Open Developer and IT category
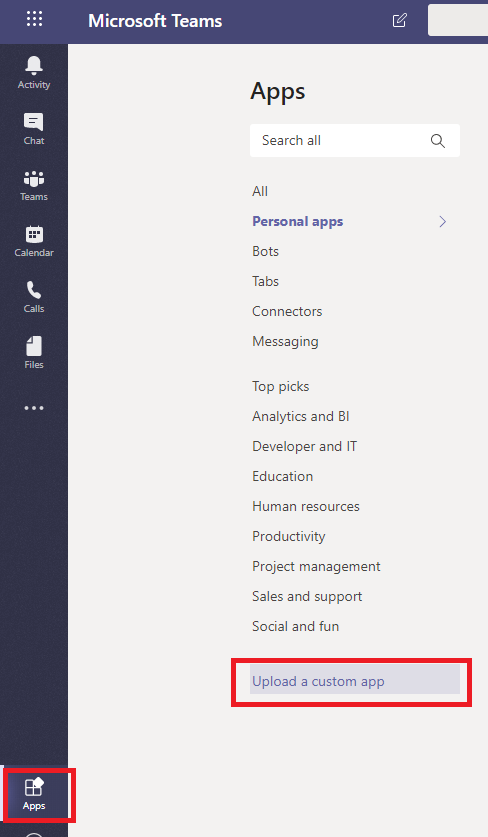488x837 pixels. (x=304, y=446)
